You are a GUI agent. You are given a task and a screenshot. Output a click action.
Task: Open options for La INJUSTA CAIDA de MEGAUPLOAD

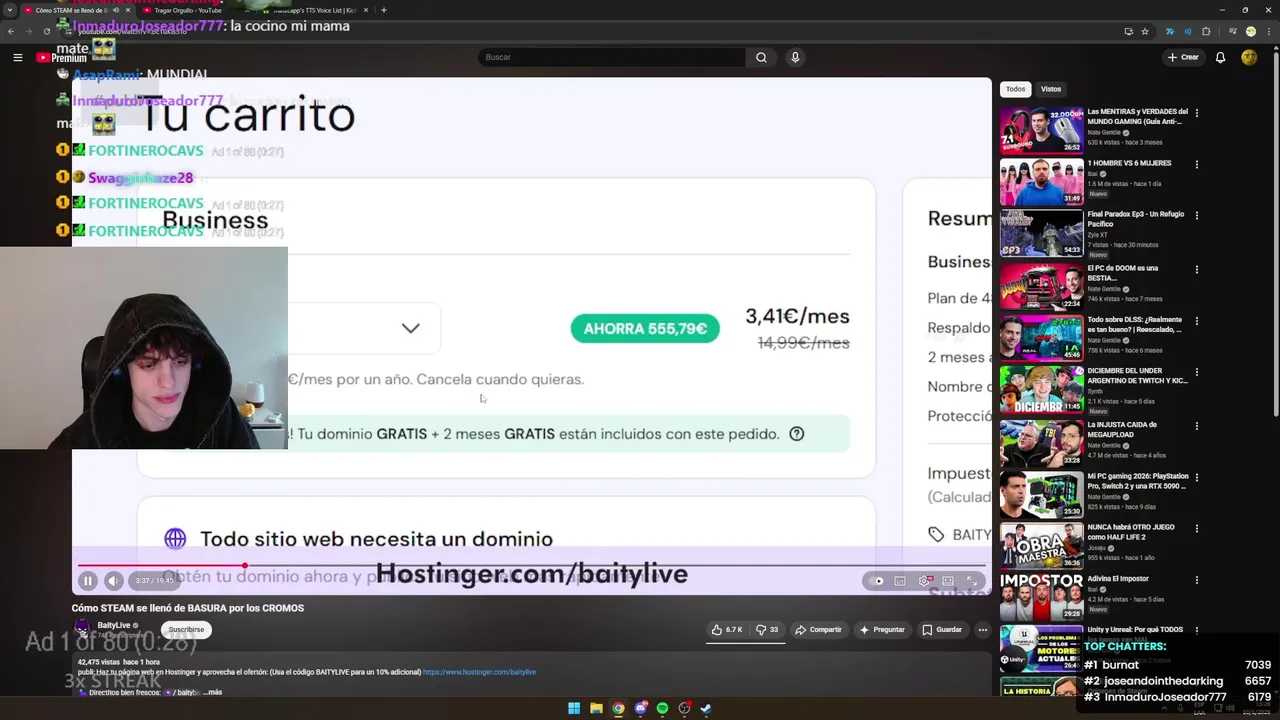tap(1197, 426)
